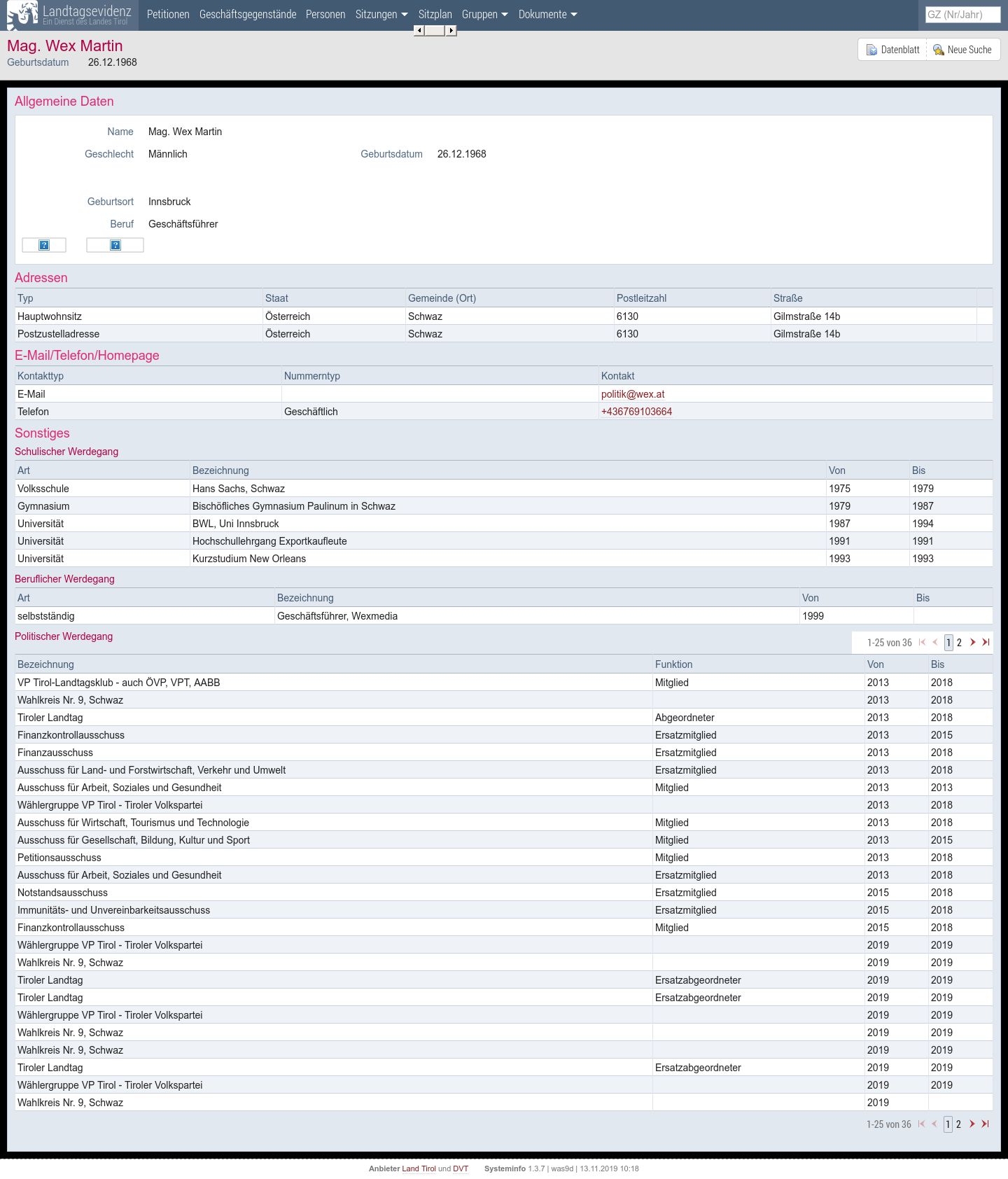The width and height of the screenshot is (1008, 1179).
Task: Open the Petitionen menu item
Action: [x=168, y=15]
